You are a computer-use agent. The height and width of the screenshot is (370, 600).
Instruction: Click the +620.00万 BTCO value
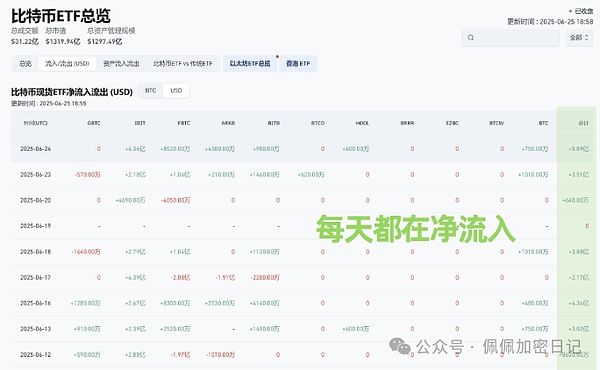pyautogui.click(x=311, y=174)
